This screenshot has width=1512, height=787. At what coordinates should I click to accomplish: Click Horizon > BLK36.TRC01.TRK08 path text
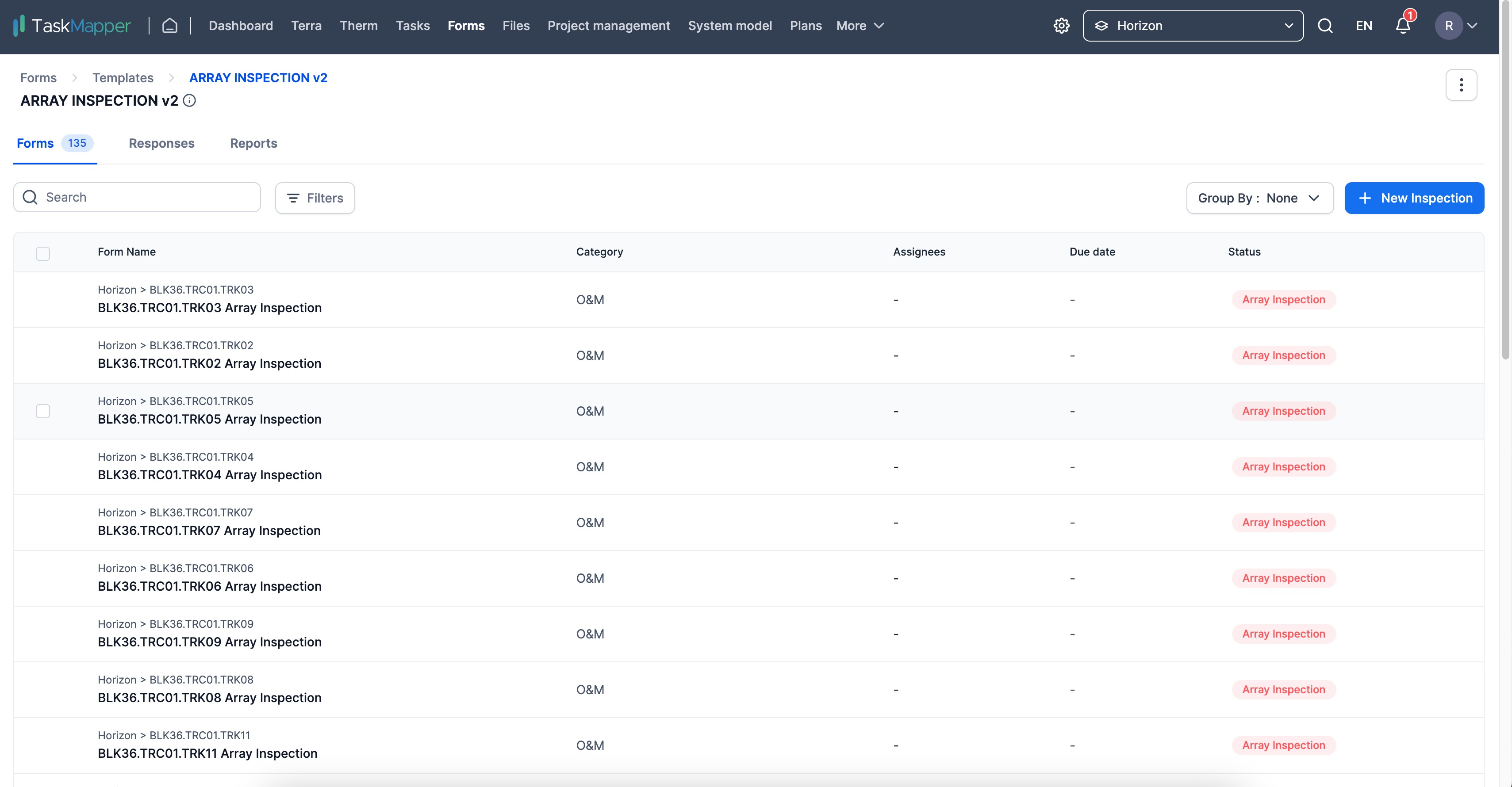[176, 680]
